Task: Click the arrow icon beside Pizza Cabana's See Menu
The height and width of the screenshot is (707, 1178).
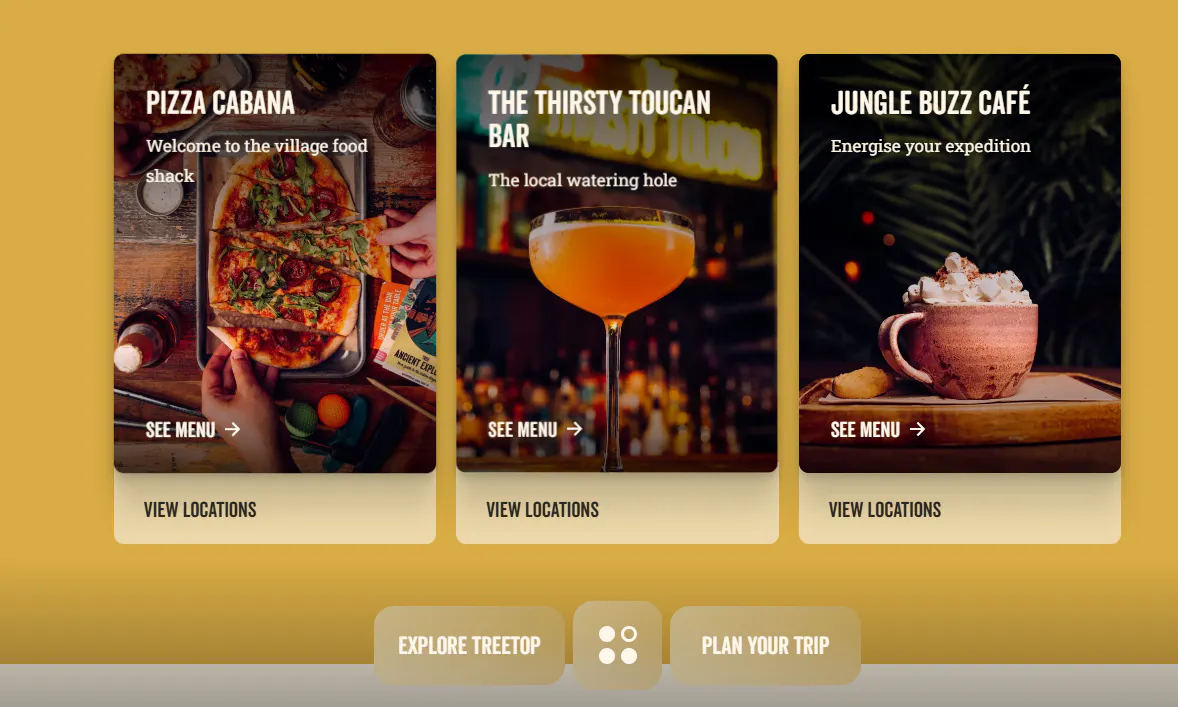Action: (233, 429)
